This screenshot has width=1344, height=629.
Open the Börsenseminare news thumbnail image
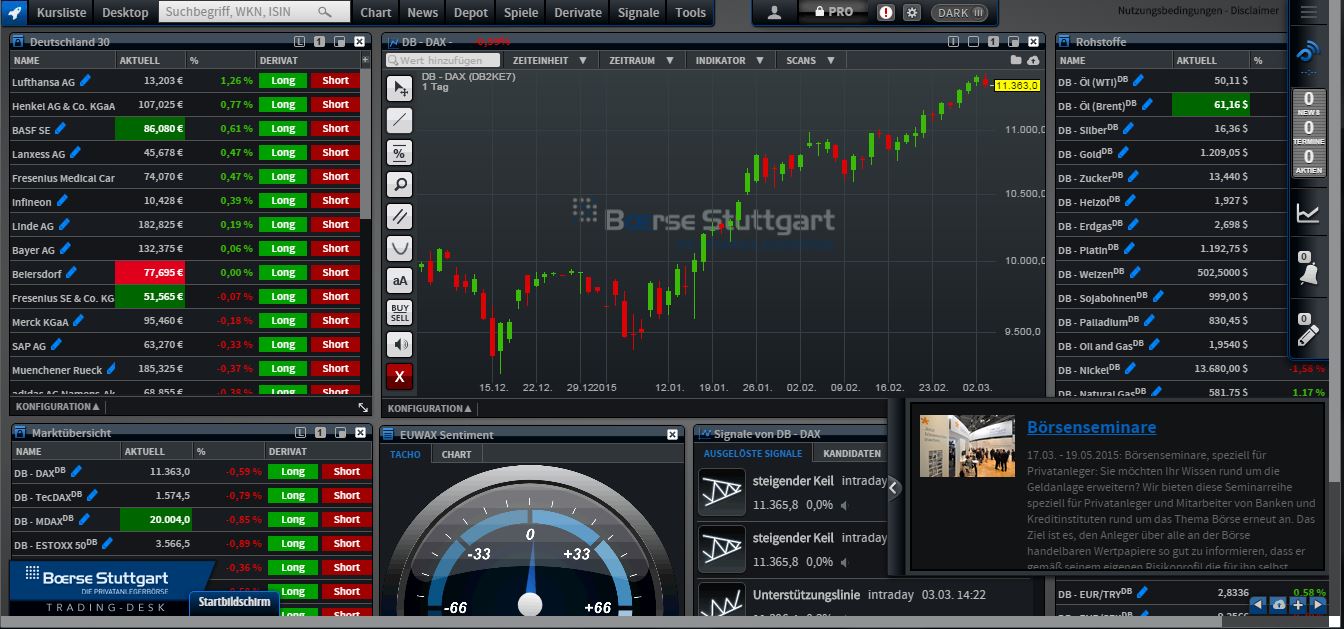pyautogui.click(x=967, y=446)
